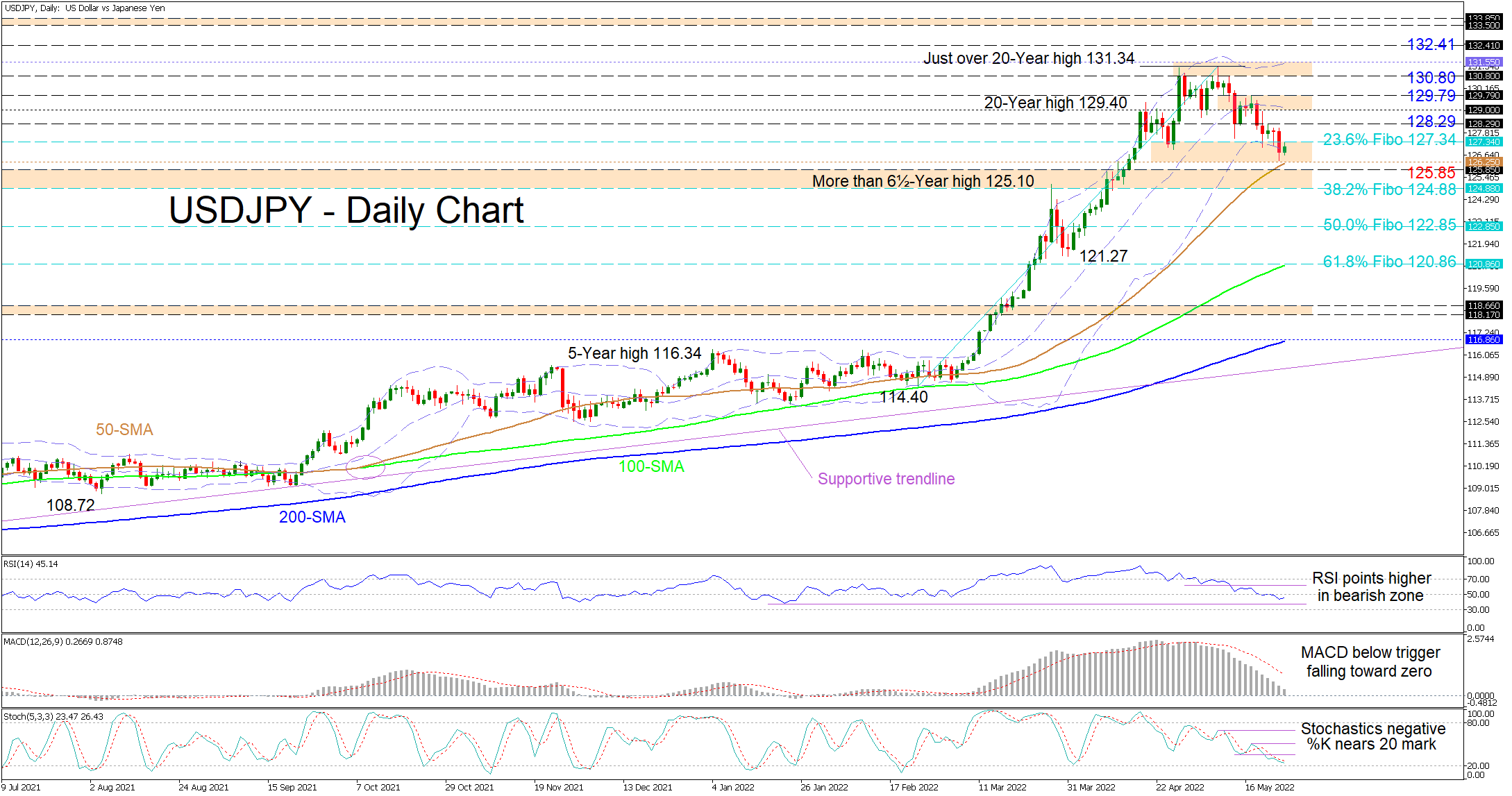
Task: Select the 132.41 resistance level label
Action: coord(1430,44)
